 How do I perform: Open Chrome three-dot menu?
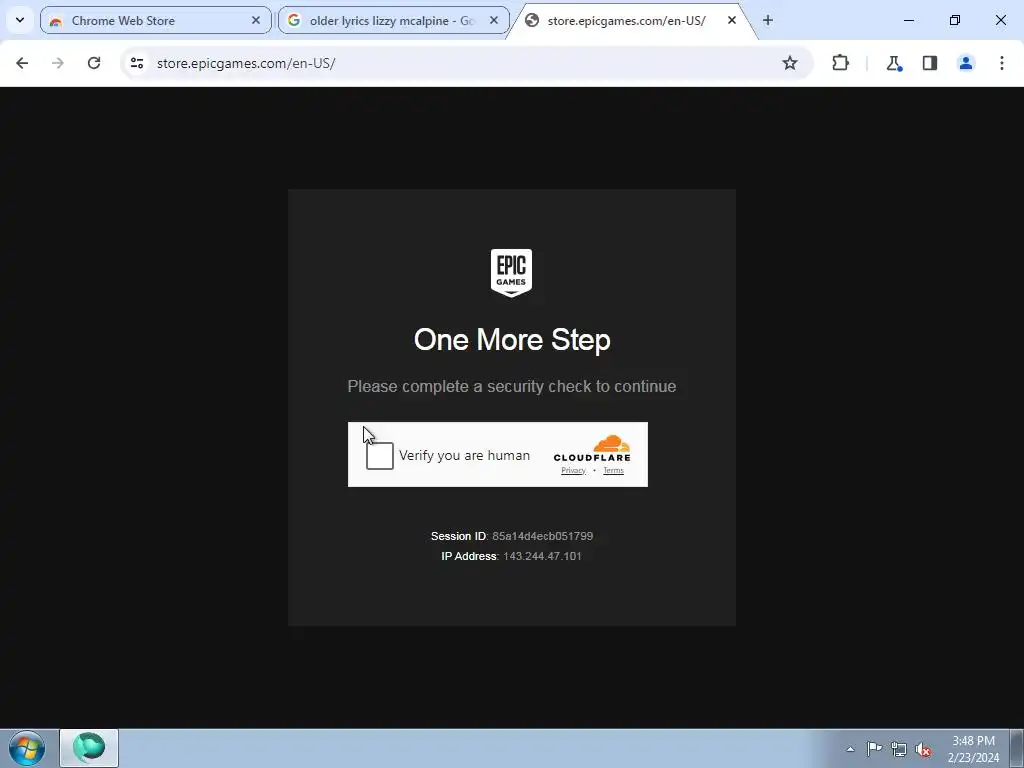tap(1002, 63)
